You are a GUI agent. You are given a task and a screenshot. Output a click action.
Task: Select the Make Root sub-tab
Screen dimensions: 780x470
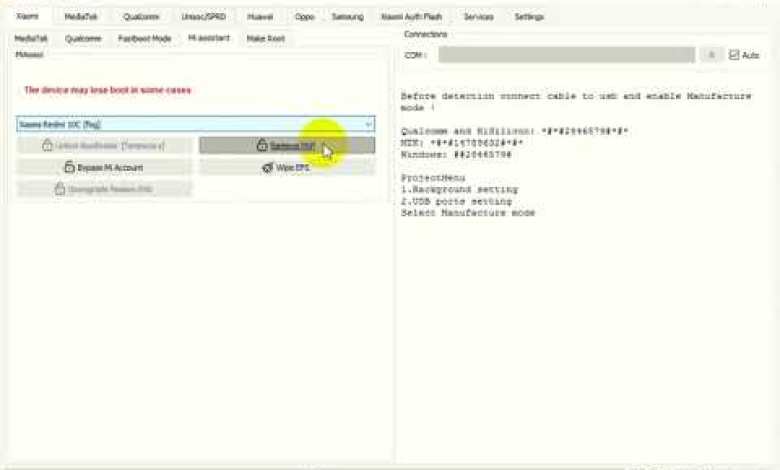266,38
